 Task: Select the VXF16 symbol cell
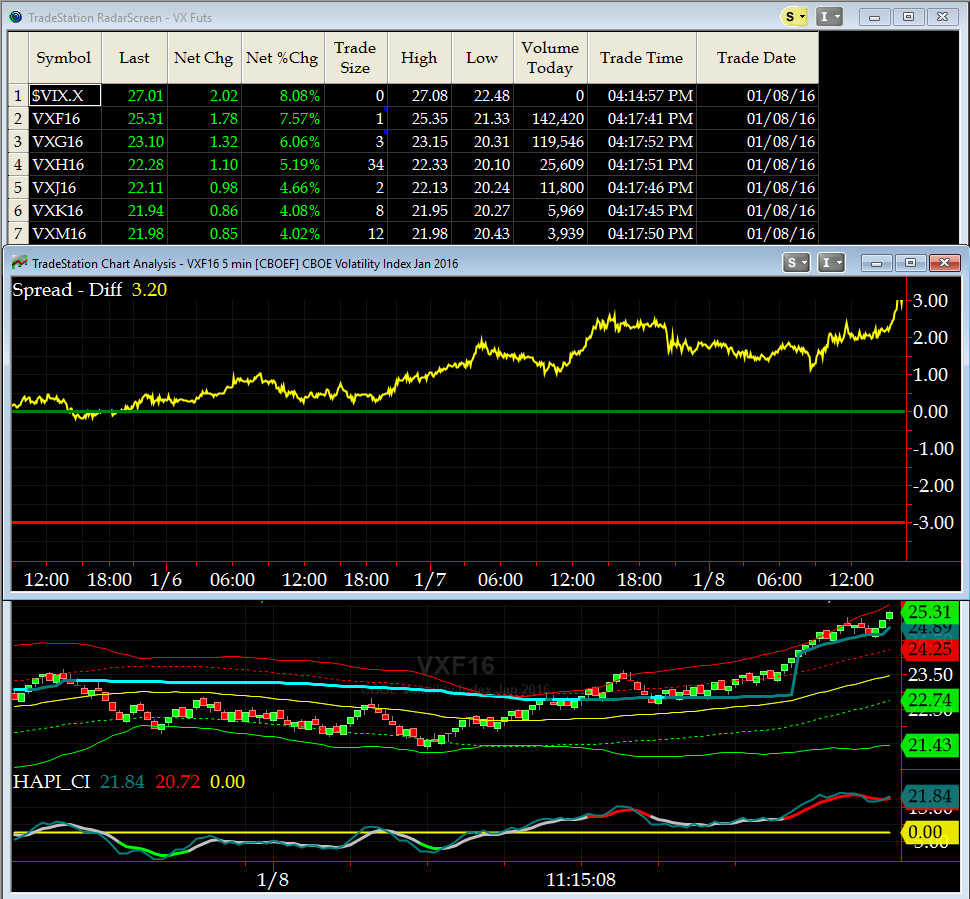[64, 118]
